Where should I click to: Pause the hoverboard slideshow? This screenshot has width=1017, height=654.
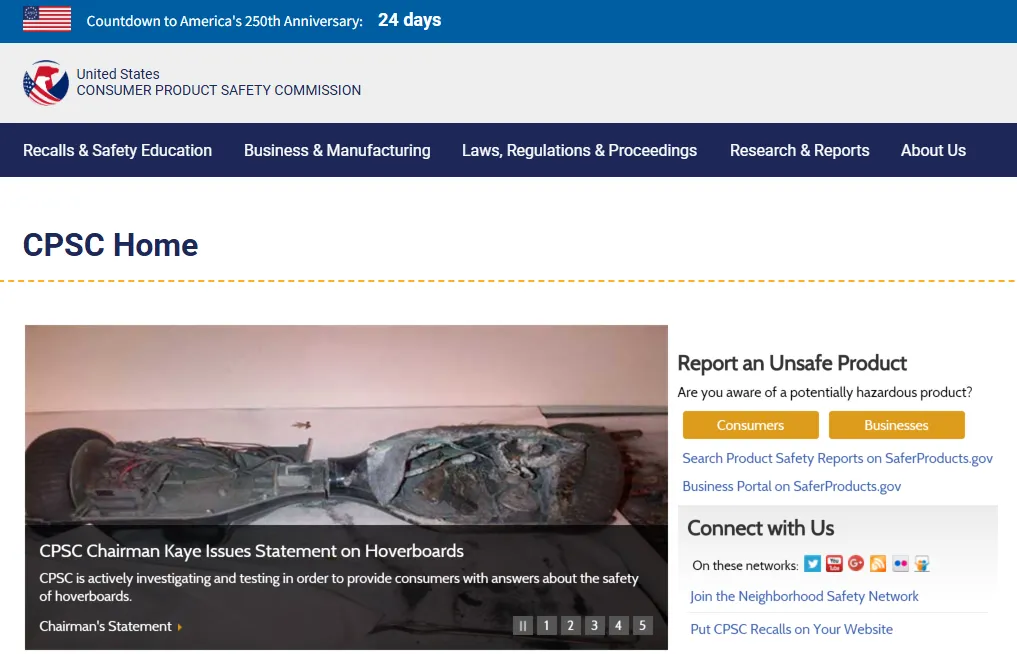click(523, 625)
